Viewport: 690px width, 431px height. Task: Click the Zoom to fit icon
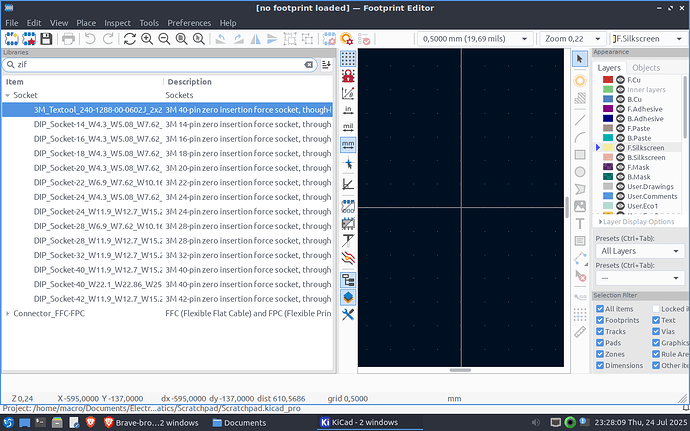pos(181,39)
